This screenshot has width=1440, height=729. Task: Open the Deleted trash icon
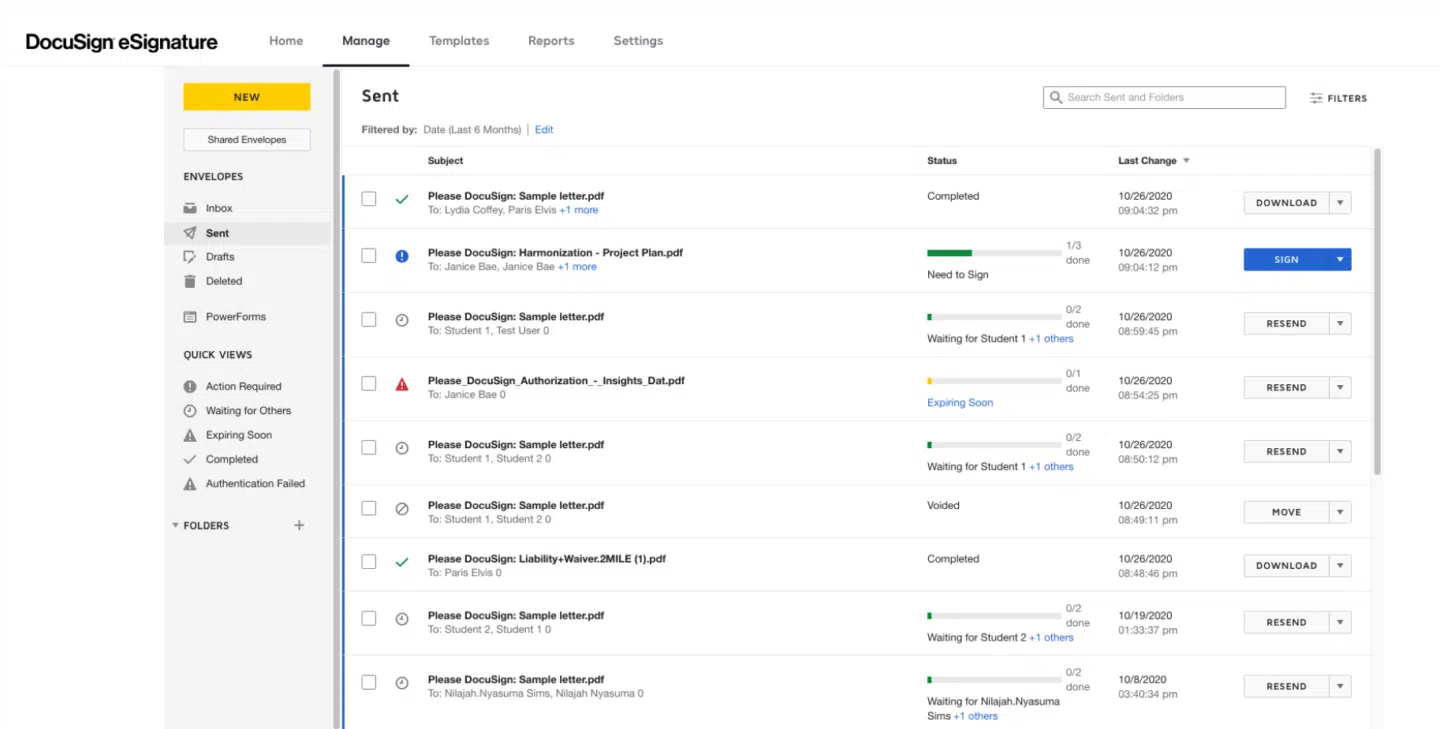click(190, 281)
